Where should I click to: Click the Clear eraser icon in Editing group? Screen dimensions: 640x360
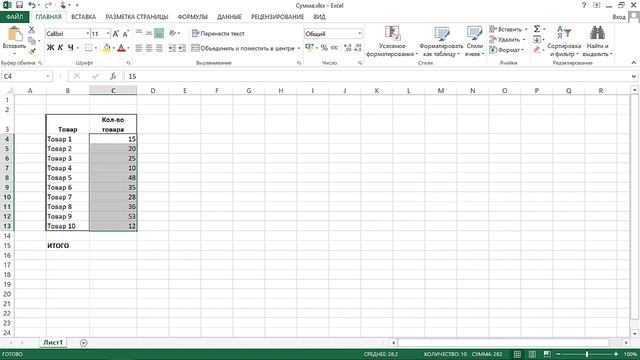(x=537, y=49)
